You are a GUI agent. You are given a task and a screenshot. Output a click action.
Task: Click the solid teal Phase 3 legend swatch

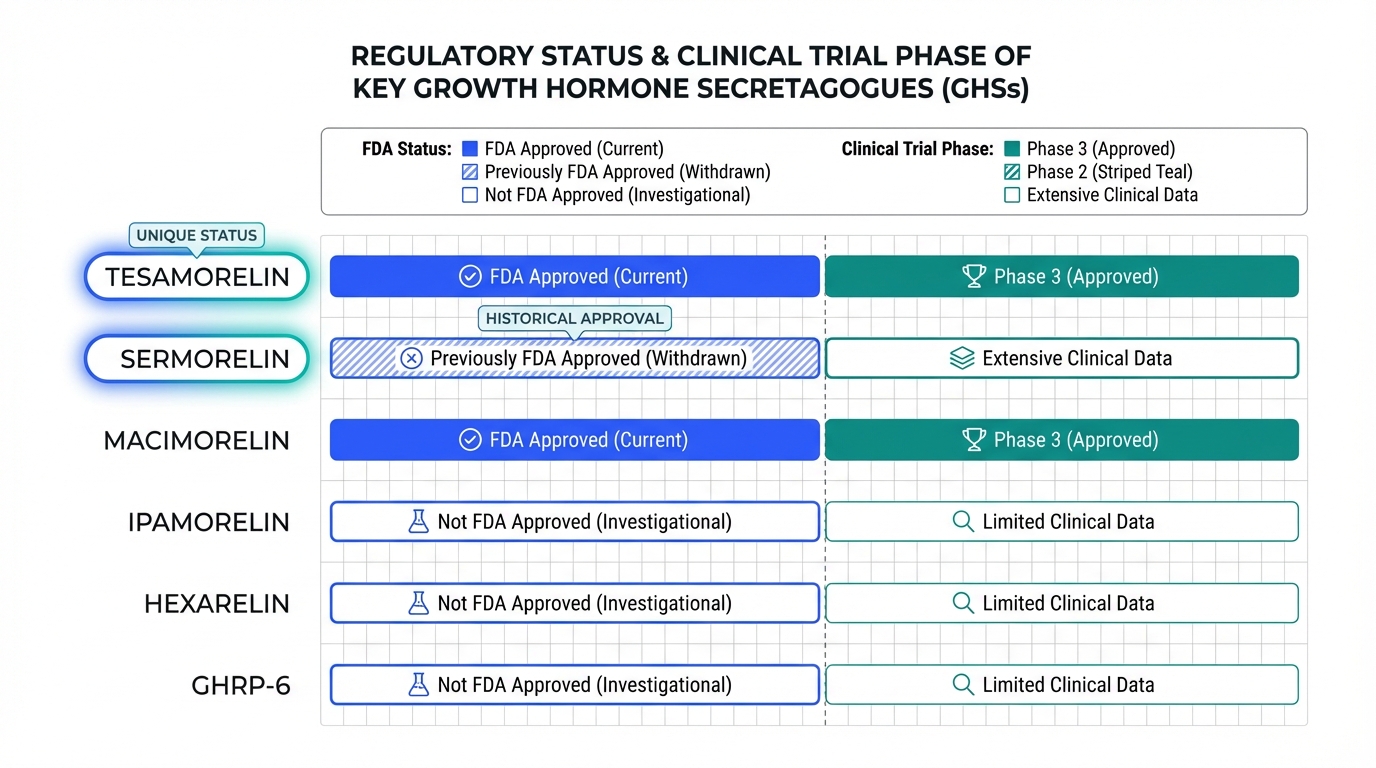click(x=1011, y=149)
